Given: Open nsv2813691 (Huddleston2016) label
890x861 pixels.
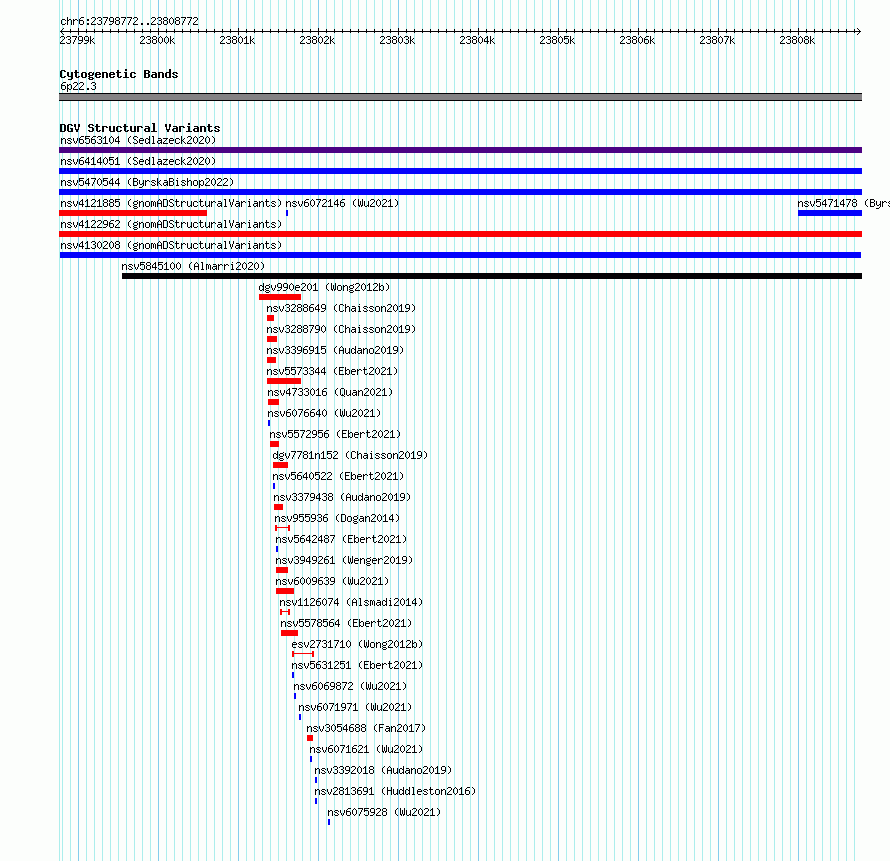Looking at the screenshot, I should [395, 791].
